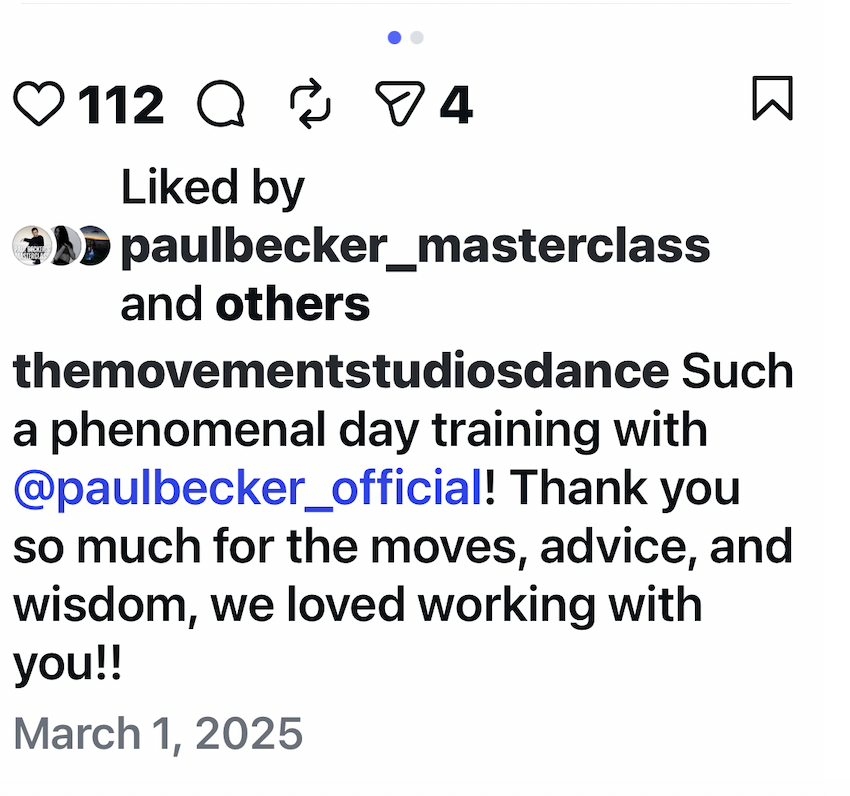Open direct message sharing via send icon
This screenshot has height=796, width=850.
[401, 103]
